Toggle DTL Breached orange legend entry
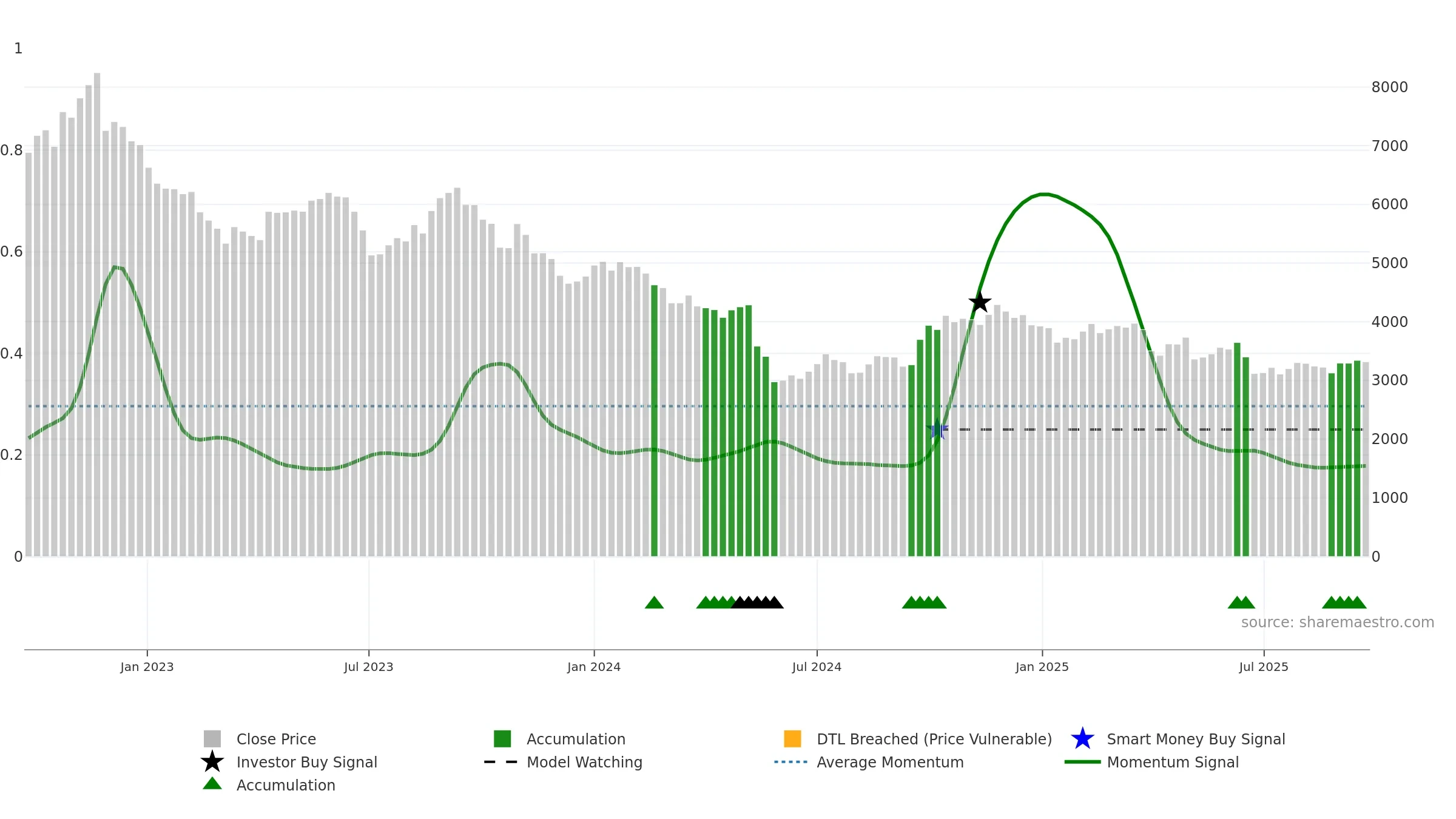1456x819 pixels. click(792, 739)
